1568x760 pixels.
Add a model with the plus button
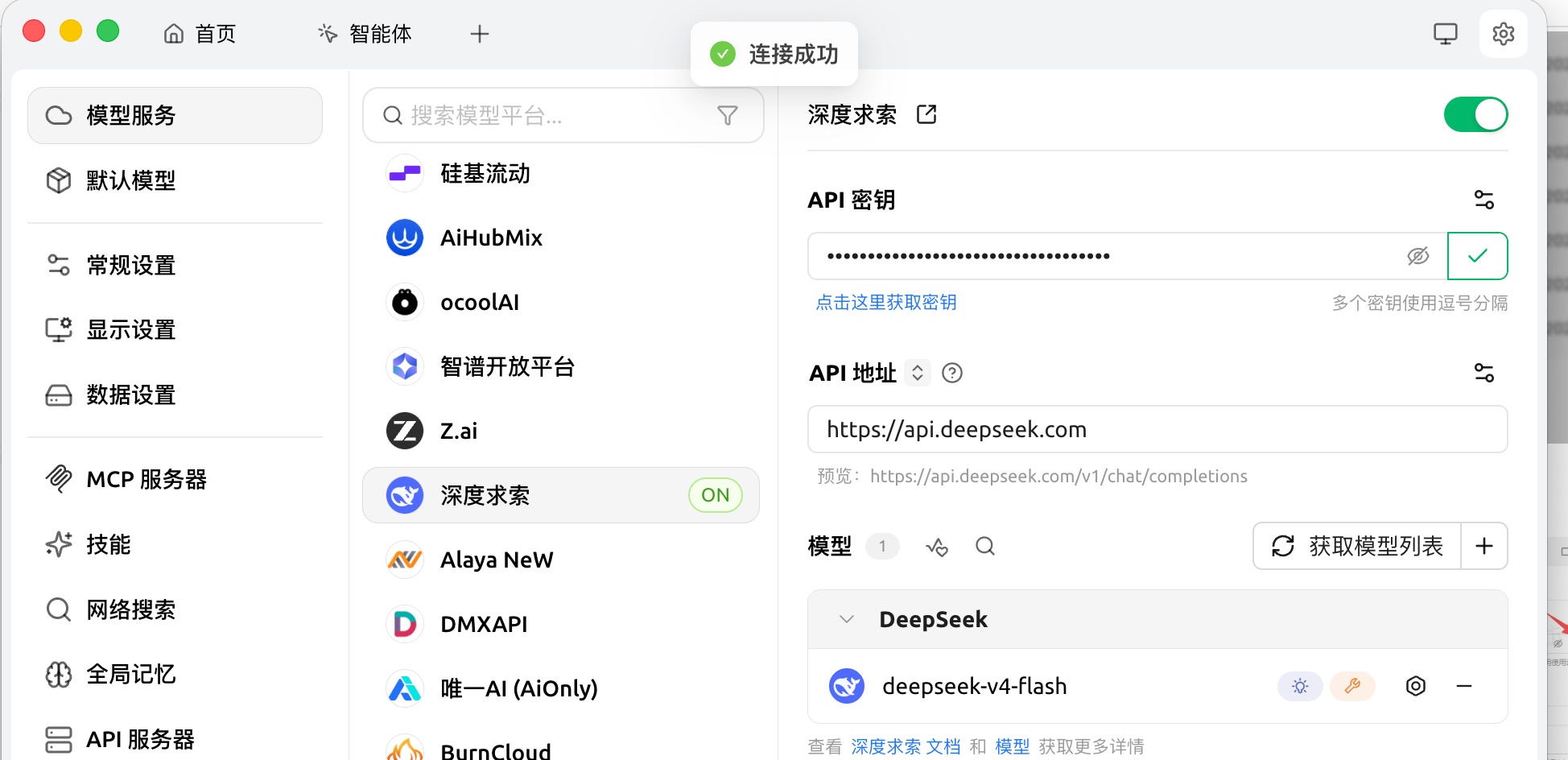1484,546
